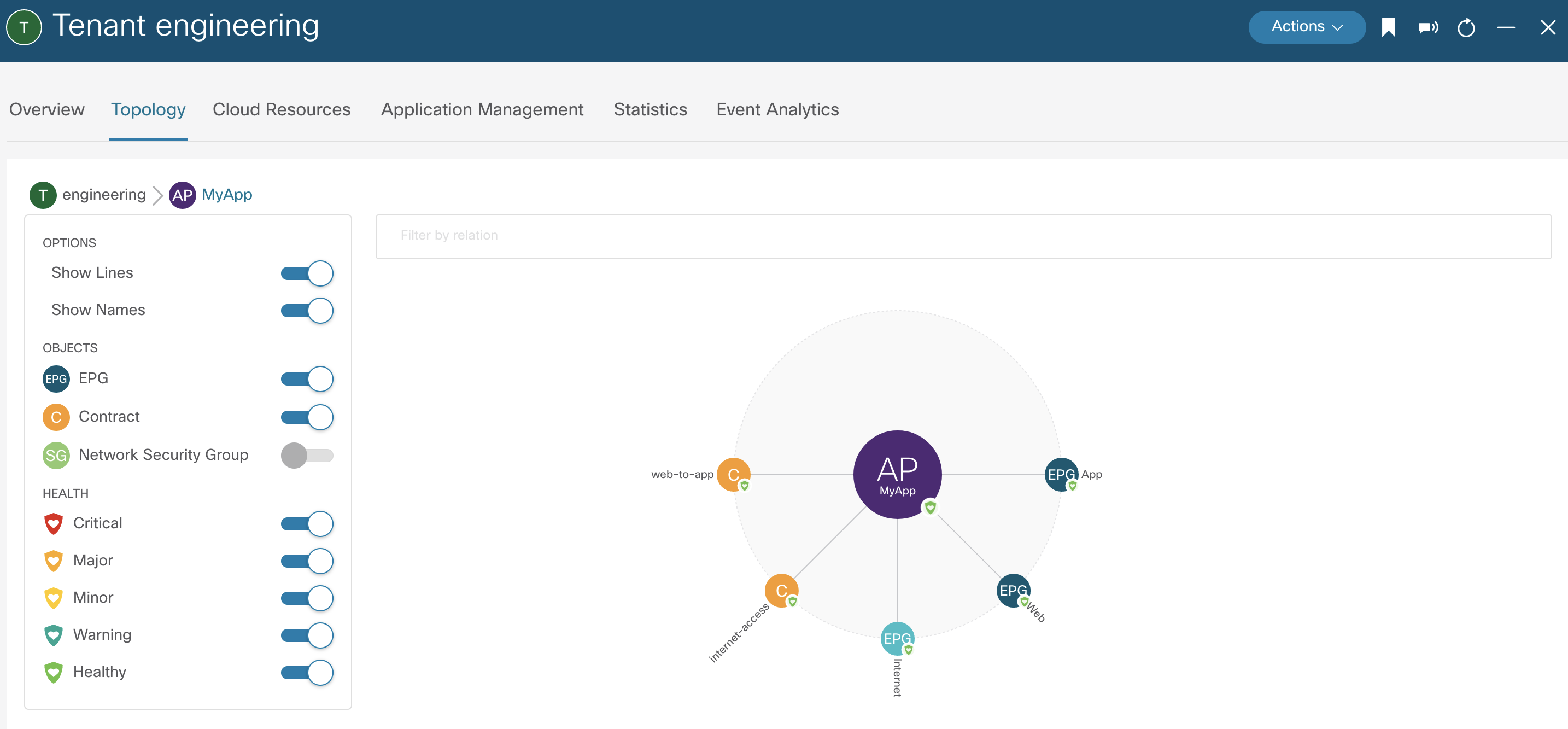Disable the Show Lines toggle
Image resolution: width=1568 pixels, height=729 pixels.
point(307,273)
